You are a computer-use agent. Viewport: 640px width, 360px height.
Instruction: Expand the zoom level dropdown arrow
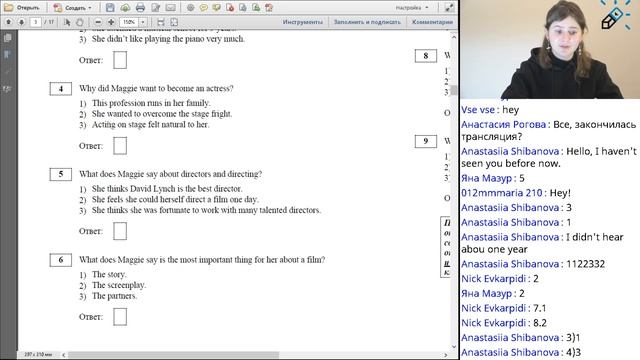[x=143, y=22]
